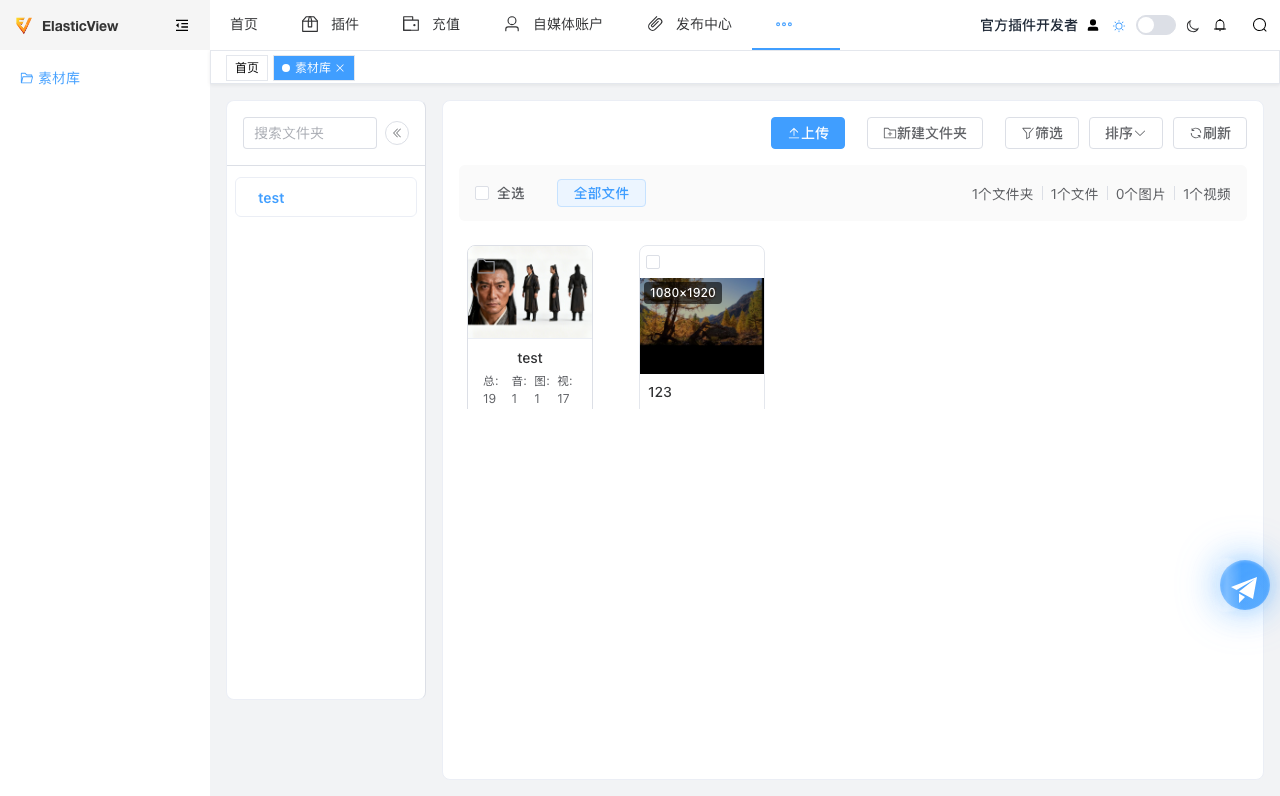Collapse the sidebar with the hamburger icon
The width and height of the screenshot is (1280, 796).
point(182,25)
